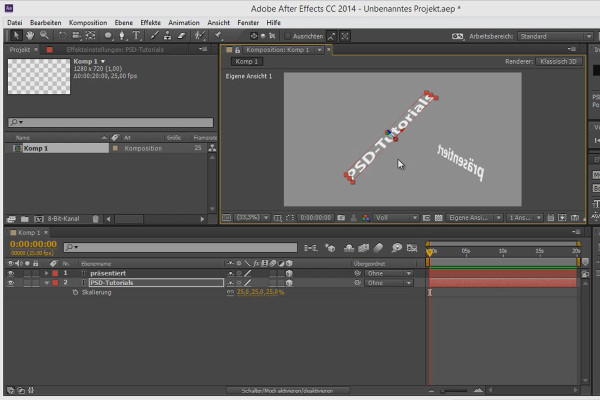Image resolution: width=600 pixels, height=400 pixels.
Task: Enable the Ausrichten snapping checkbox
Action: click(287, 36)
